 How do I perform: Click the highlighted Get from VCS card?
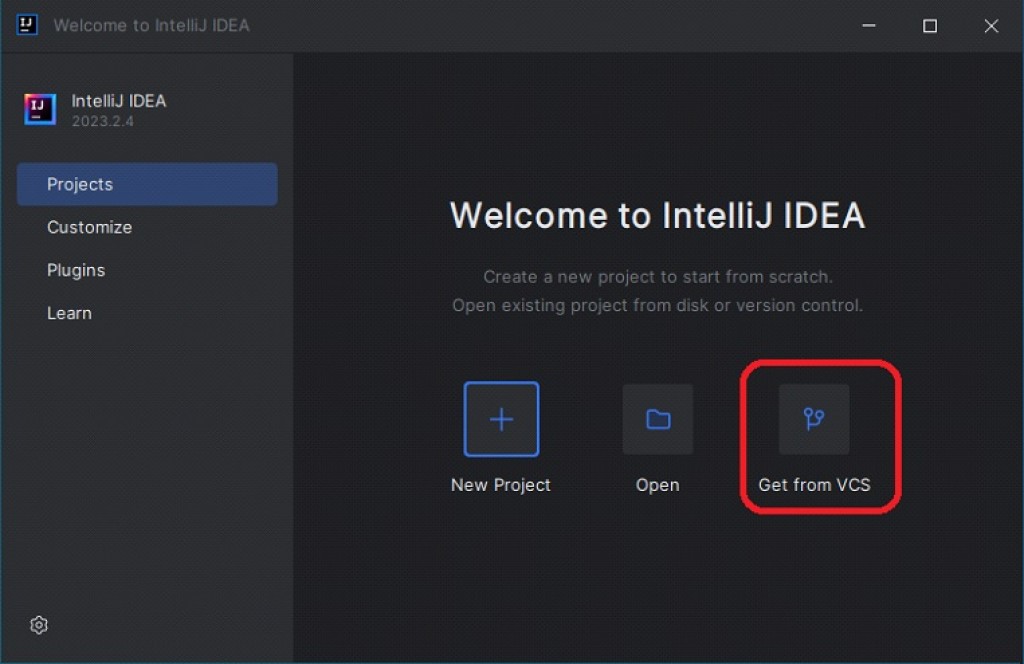[818, 435]
